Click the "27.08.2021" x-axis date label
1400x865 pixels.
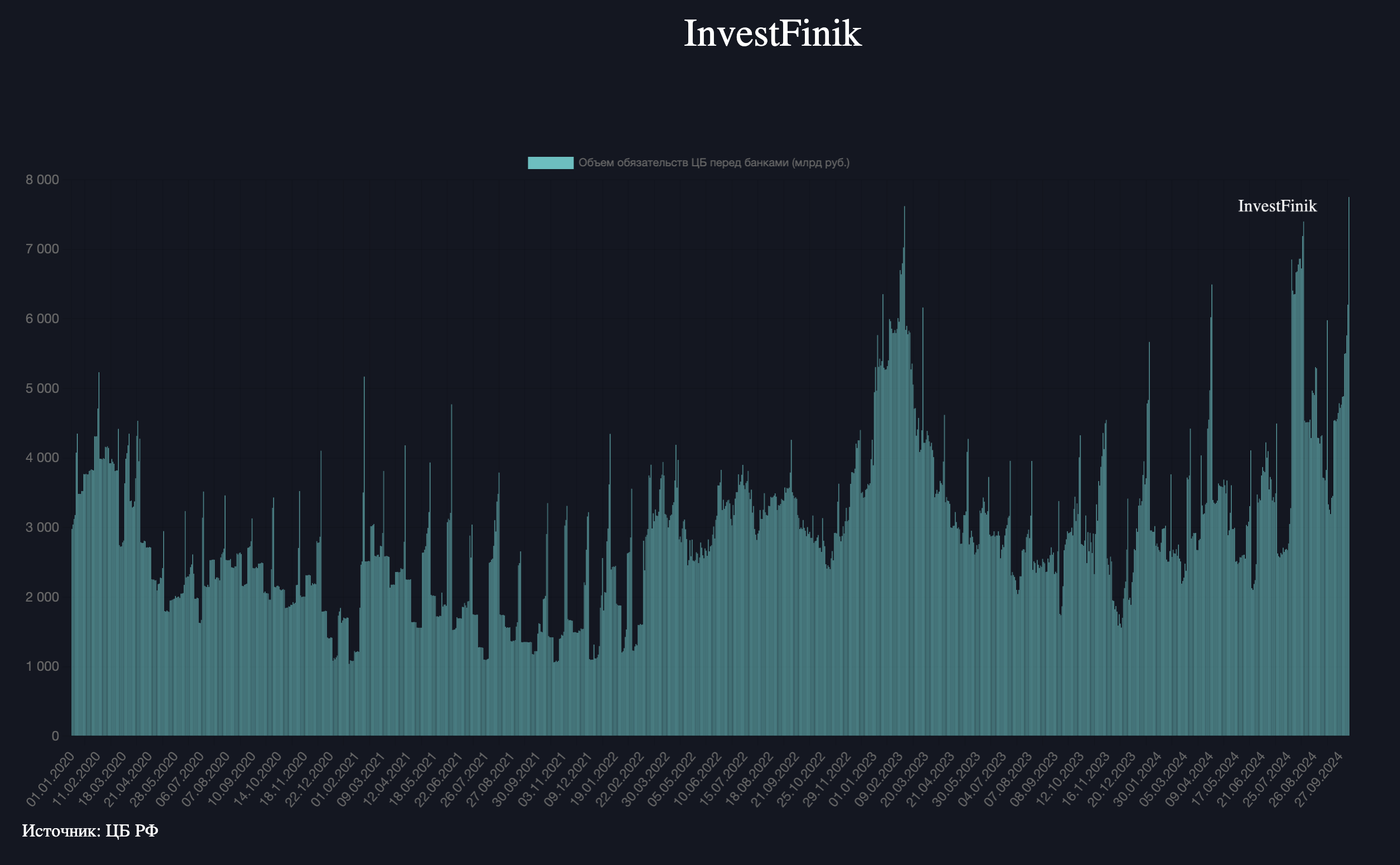tap(491, 779)
